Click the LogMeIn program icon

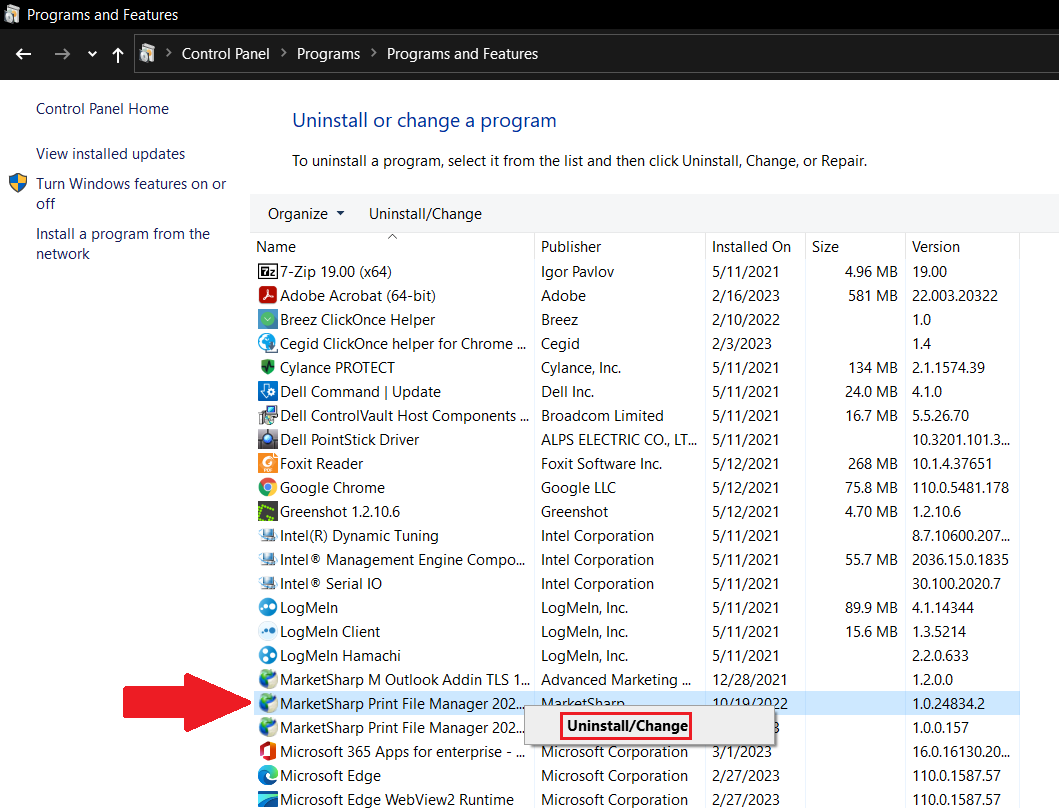(x=268, y=607)
